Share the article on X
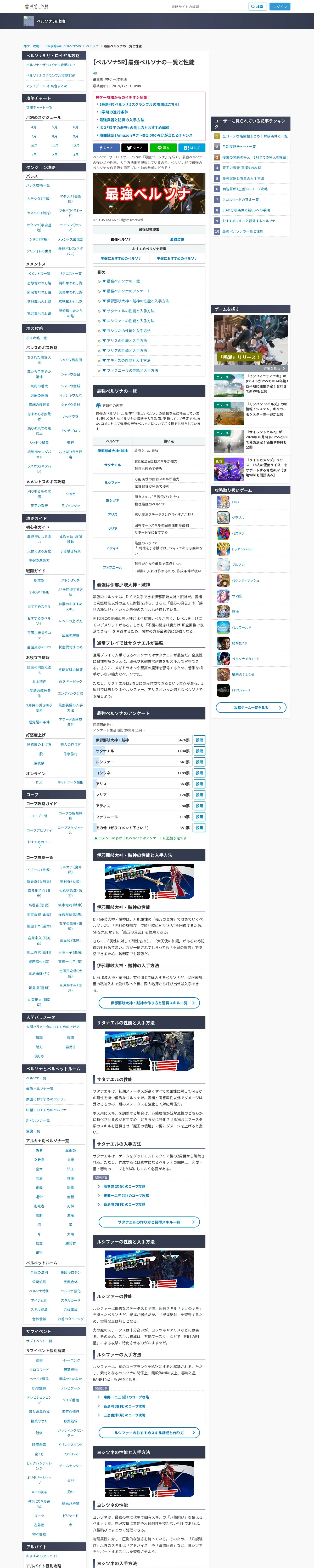 (x=135, y=147)
